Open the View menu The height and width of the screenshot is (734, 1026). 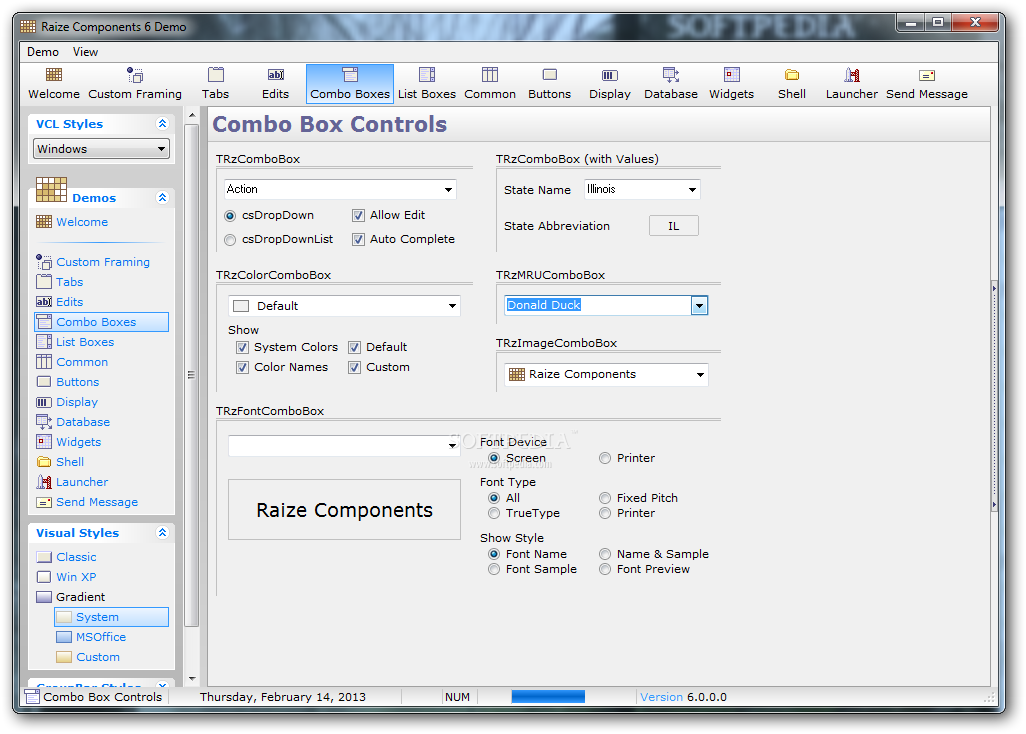(x=85, y=52)
